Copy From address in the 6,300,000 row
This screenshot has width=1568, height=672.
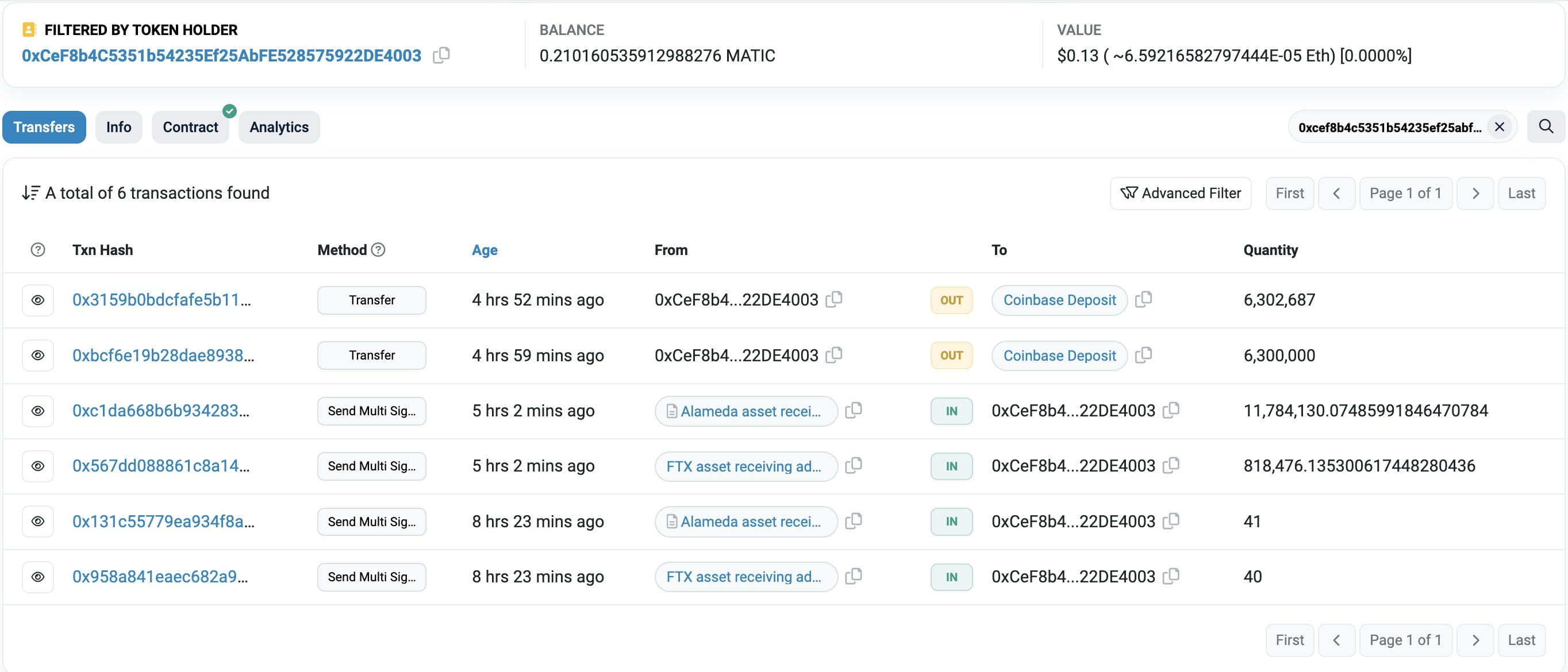pos(834,354)
